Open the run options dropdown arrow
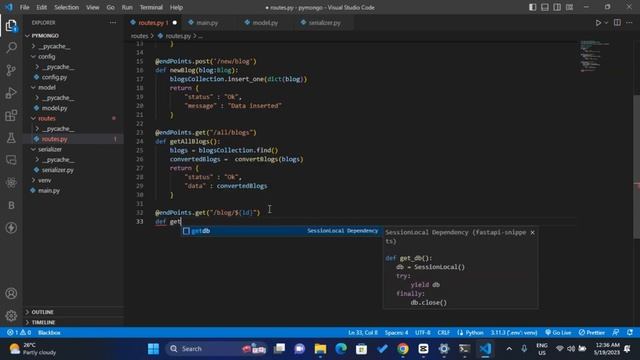640x360 pixels. click(606, 23)
